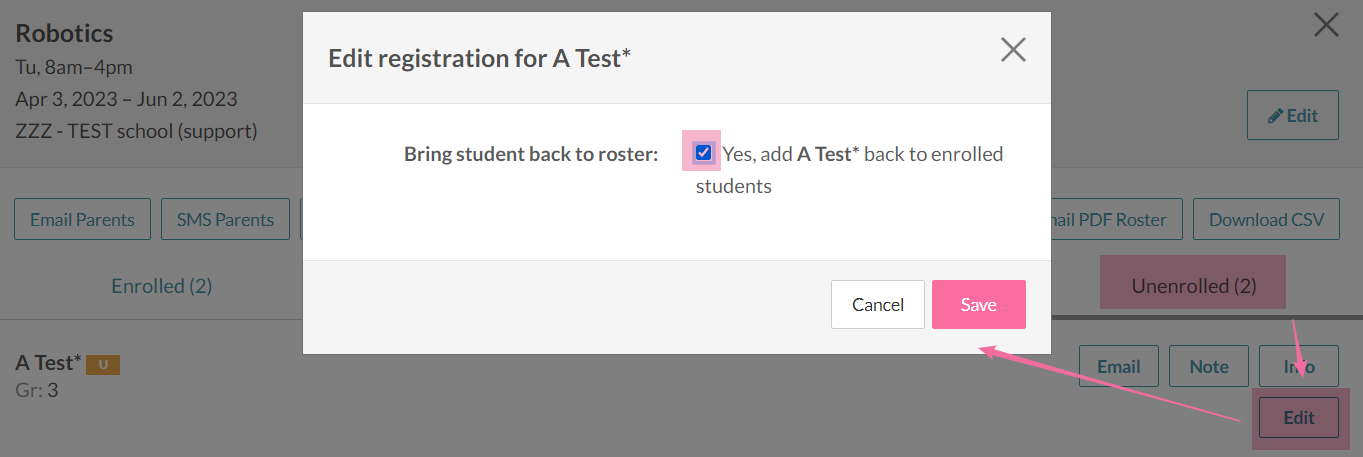Screen dimensions: 1363x457
Task: Open Info for student A Test*
Action: tap(1298, 366)
